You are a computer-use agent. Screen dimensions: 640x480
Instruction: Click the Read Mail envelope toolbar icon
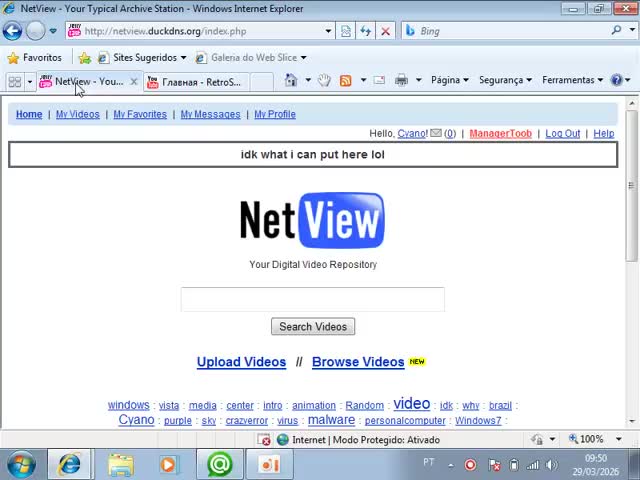click(x=379, y=80)
